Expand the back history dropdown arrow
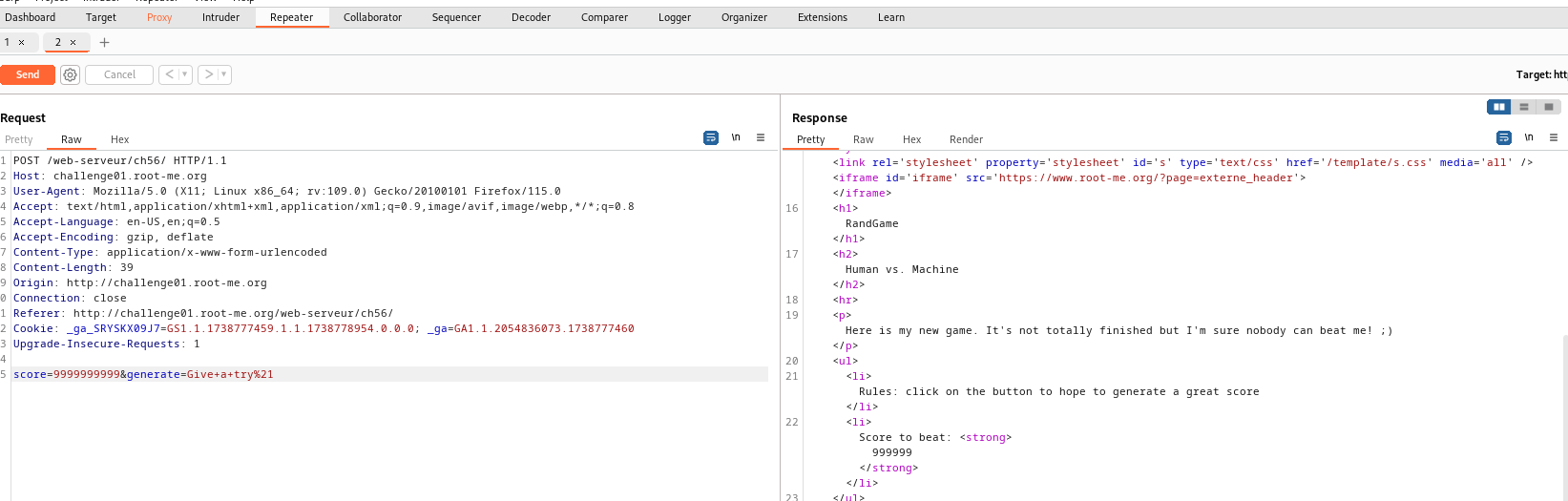Image resolution: width=1568 pixels, height=501 pixels. 185,74
